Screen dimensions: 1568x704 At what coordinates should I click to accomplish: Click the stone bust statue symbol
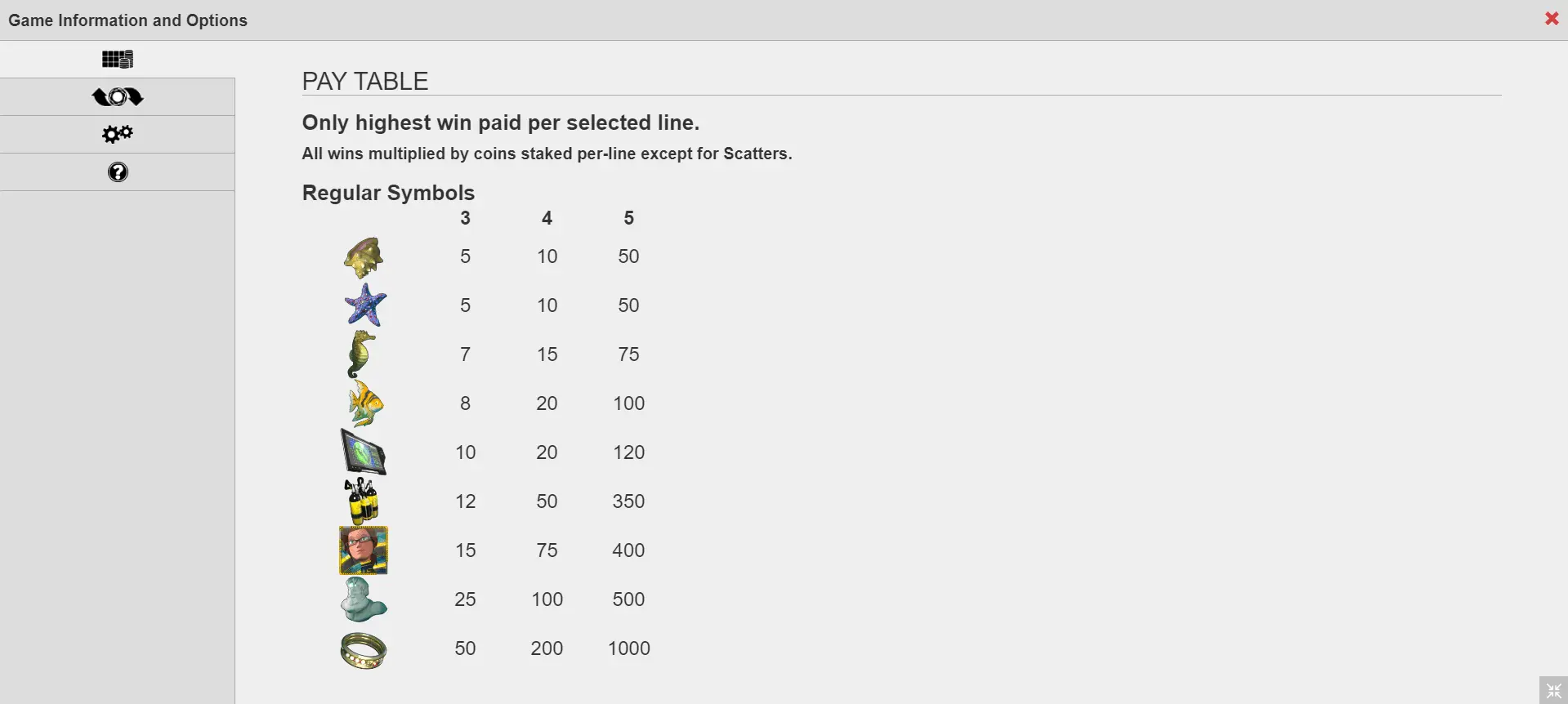(363, 599)
